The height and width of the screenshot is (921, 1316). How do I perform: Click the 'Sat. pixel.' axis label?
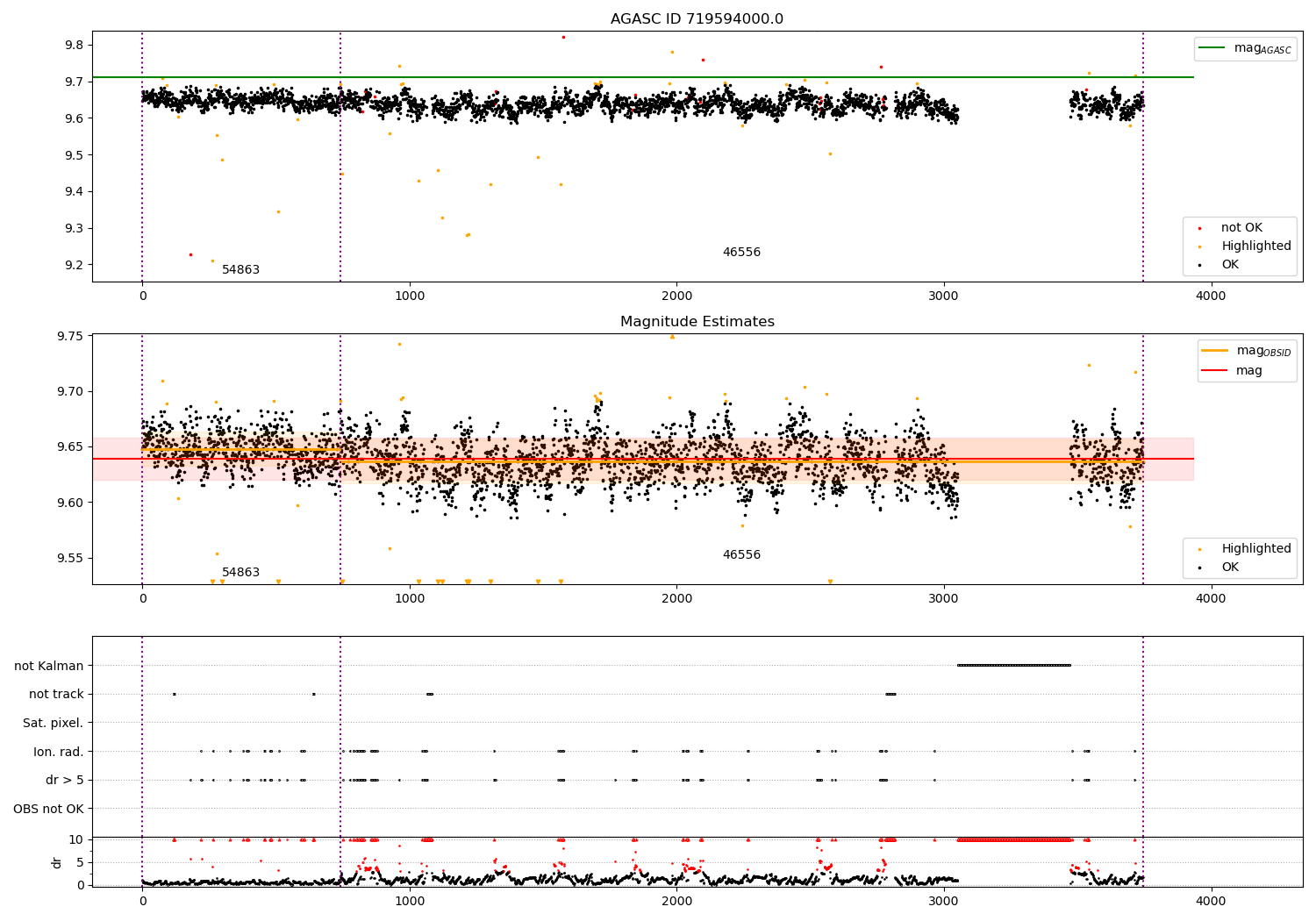pyautogui.click(x=54, y=723)
